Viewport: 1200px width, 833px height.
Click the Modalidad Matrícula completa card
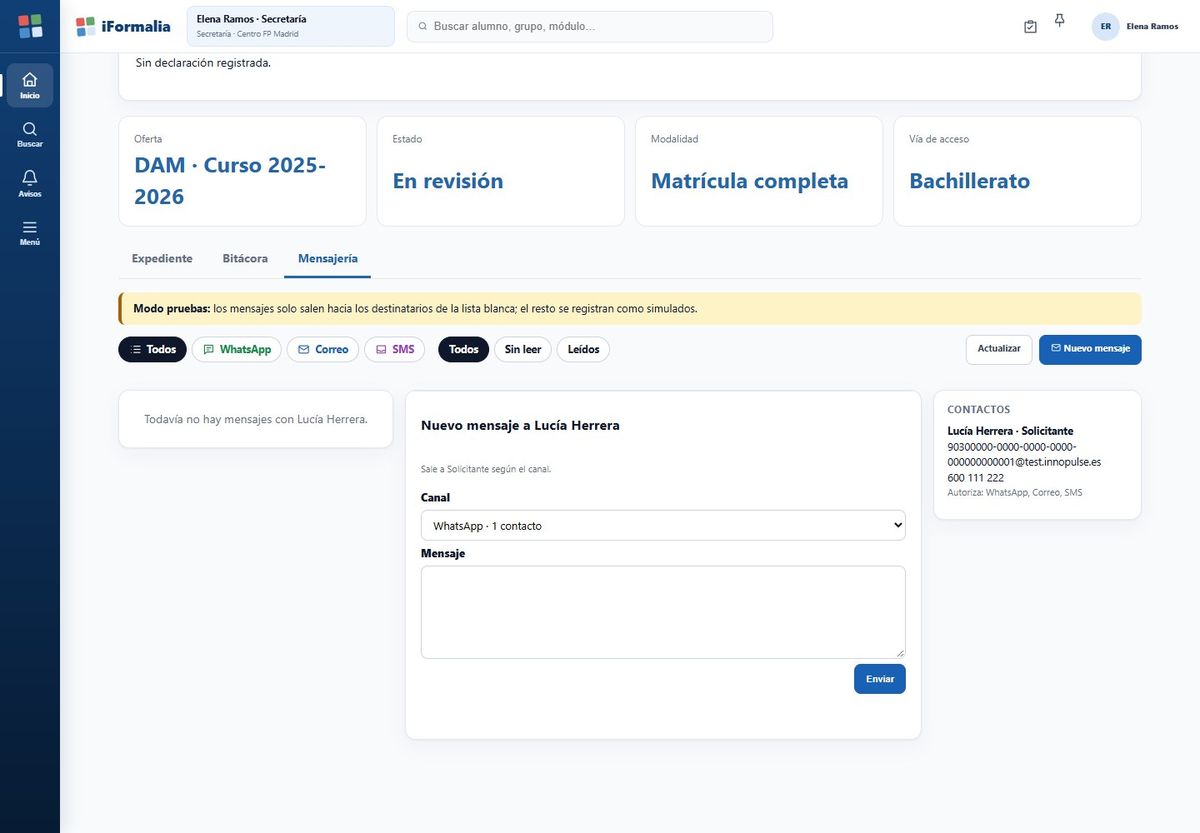(x=759, y=172)
